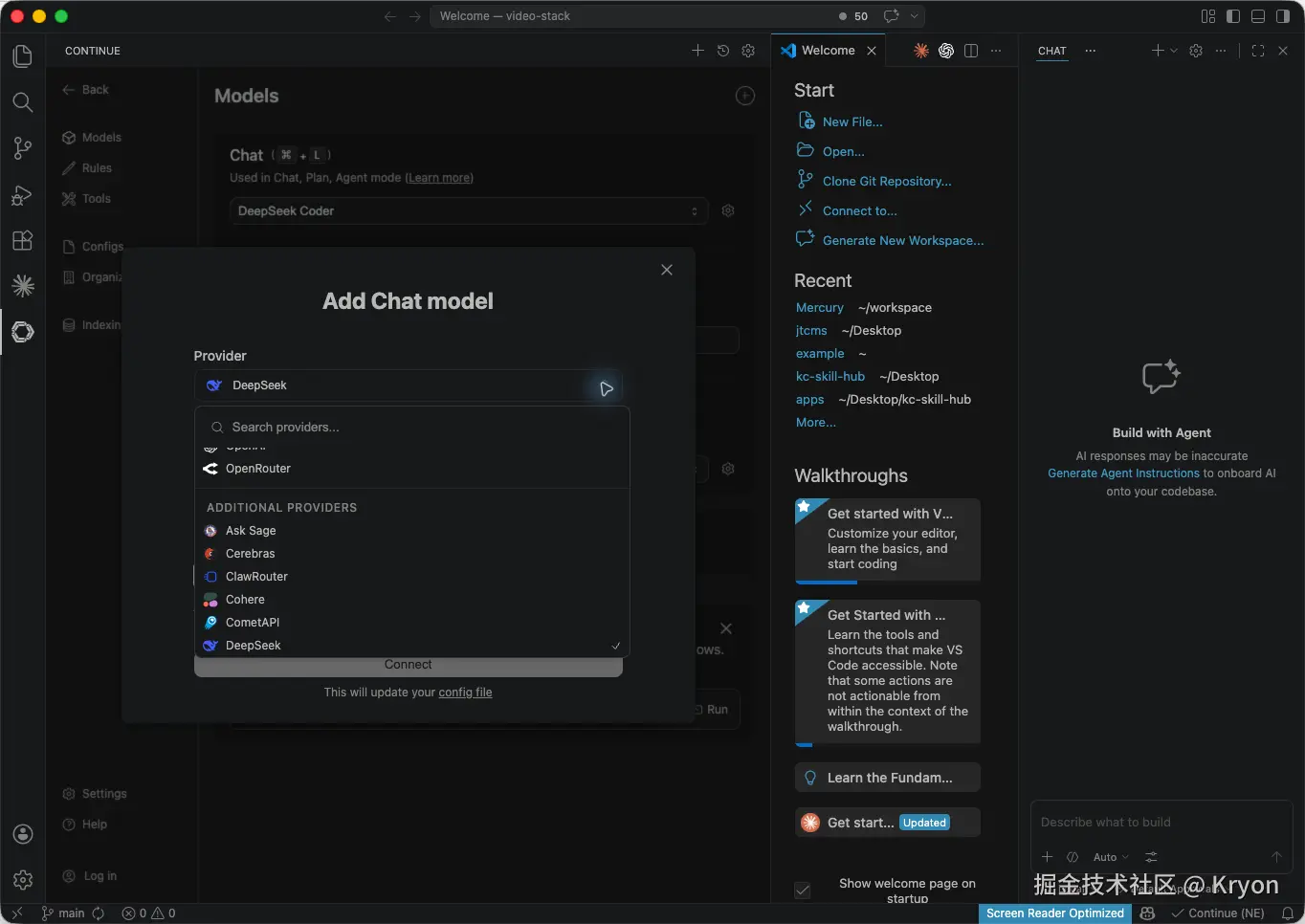Expand chevron beside title bar chat icon
Image resolution: width=1305 pixels, height=924 pixels.
pyautogui.click(x=914, y=16)
